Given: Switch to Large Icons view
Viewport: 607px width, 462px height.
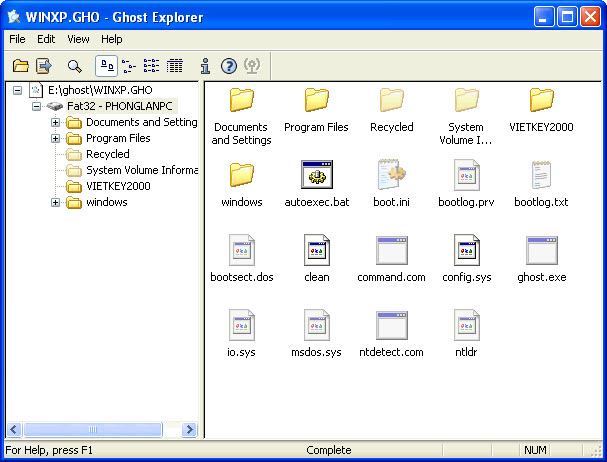Looking at the screenshot, I should [106, 66].
